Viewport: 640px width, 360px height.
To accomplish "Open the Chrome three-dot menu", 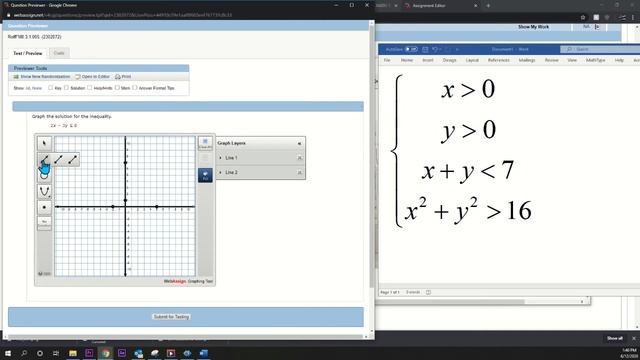I will [x=633, y=18].
